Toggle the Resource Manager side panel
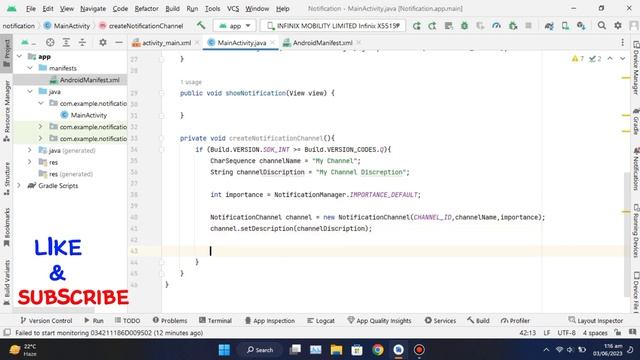This screenshot has width=640, height=360. (x=7, y=111)
